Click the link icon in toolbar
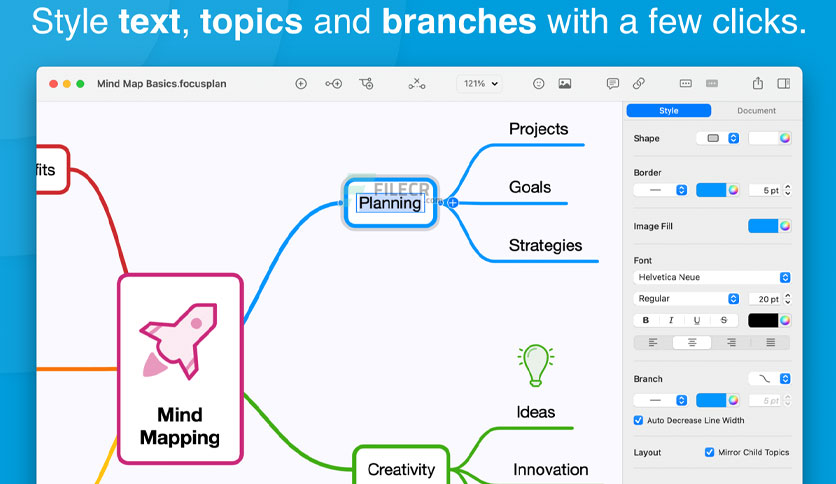Image resolution: width=836 pixels, height=484 pixels. pyautogui.click(x=639, y=83)
